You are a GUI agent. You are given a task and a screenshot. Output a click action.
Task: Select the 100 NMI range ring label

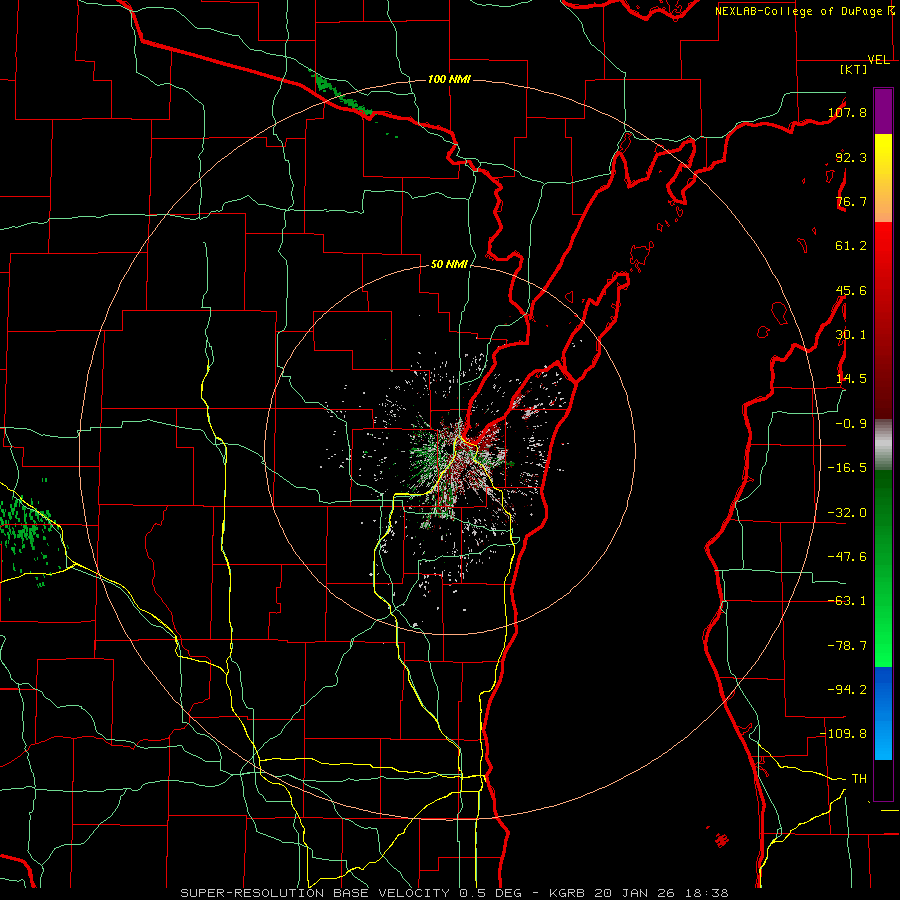449,79
